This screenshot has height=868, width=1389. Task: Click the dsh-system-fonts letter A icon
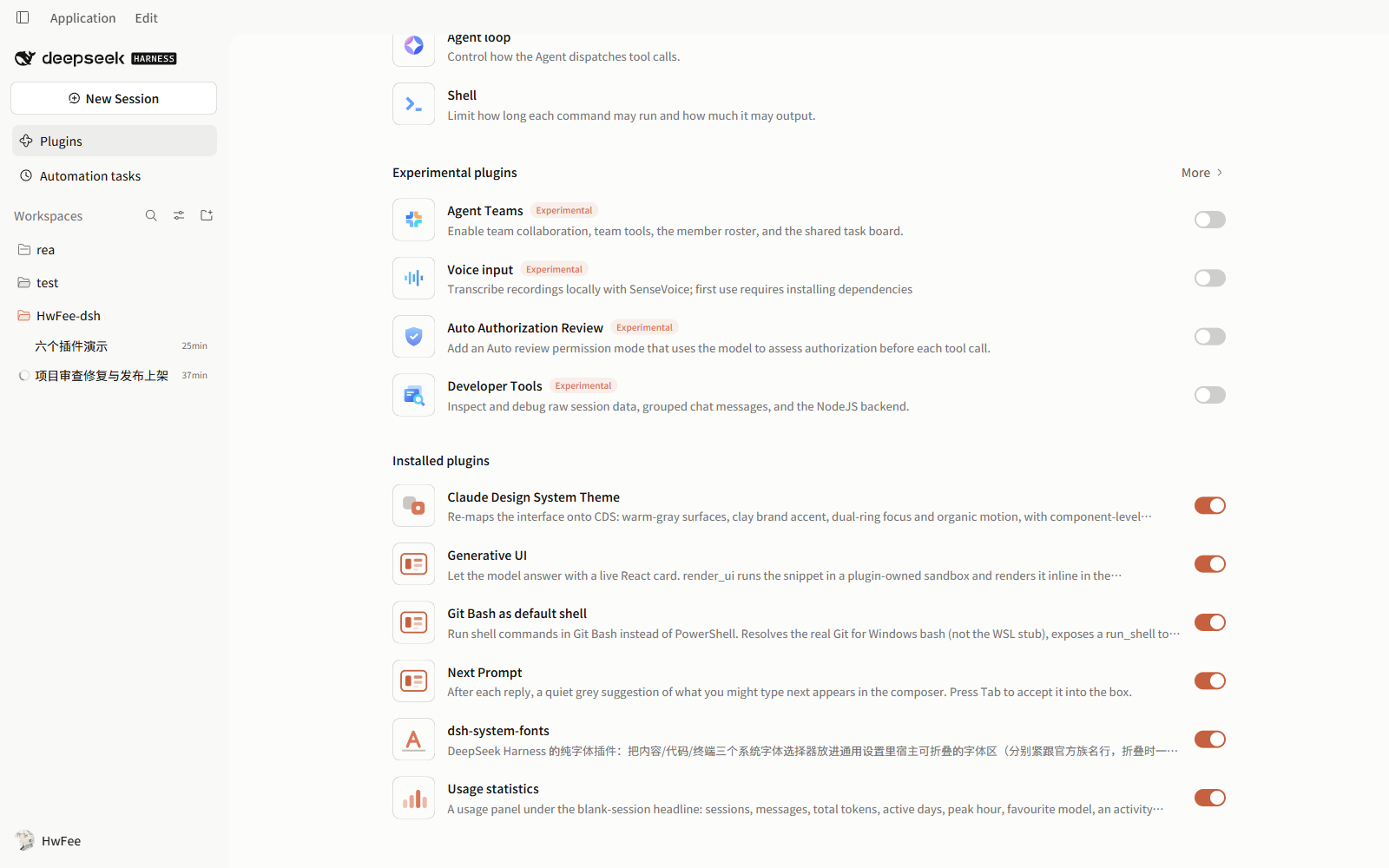[413, 740]
